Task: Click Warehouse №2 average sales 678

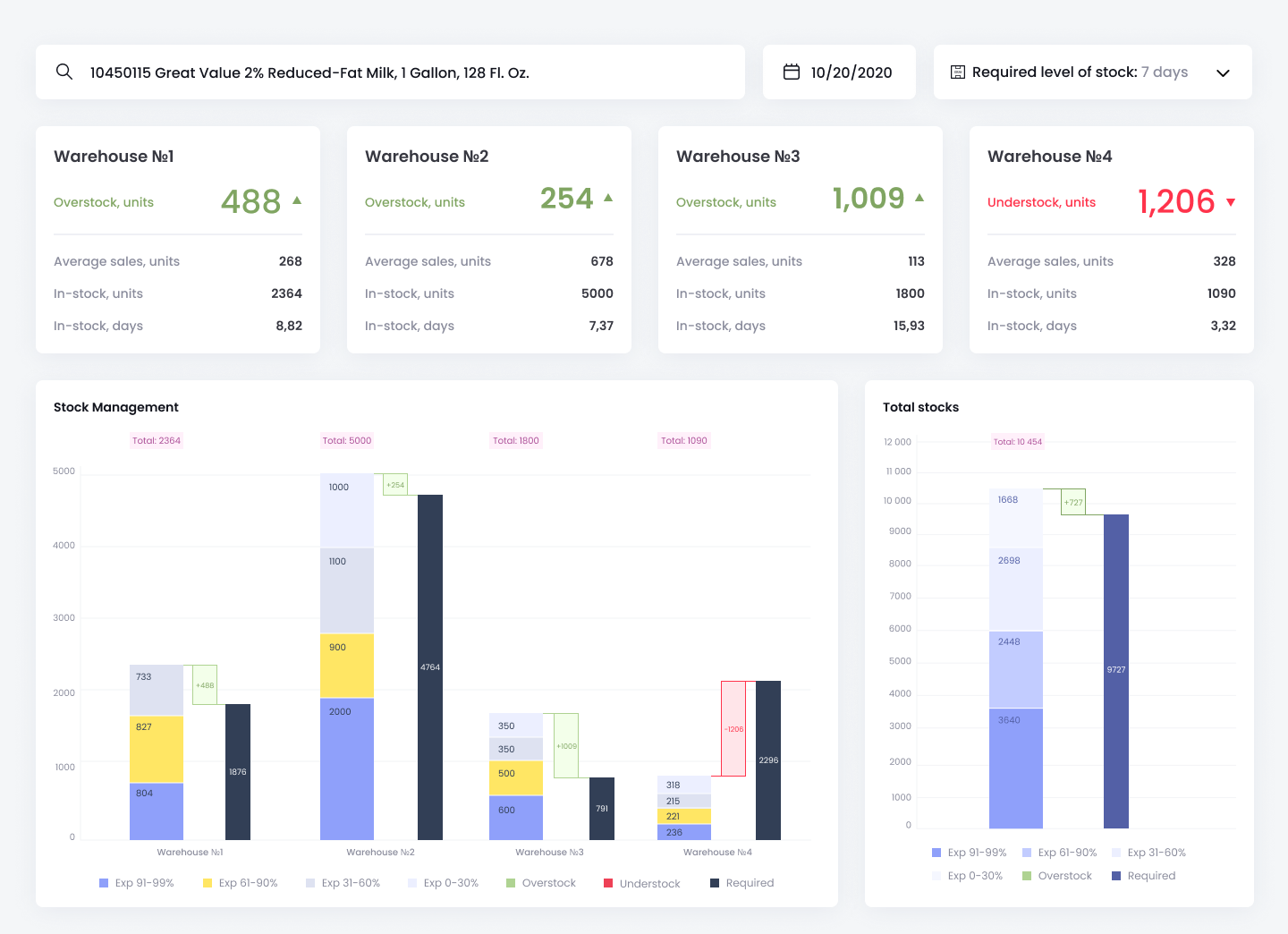Action: pos(602,261)
